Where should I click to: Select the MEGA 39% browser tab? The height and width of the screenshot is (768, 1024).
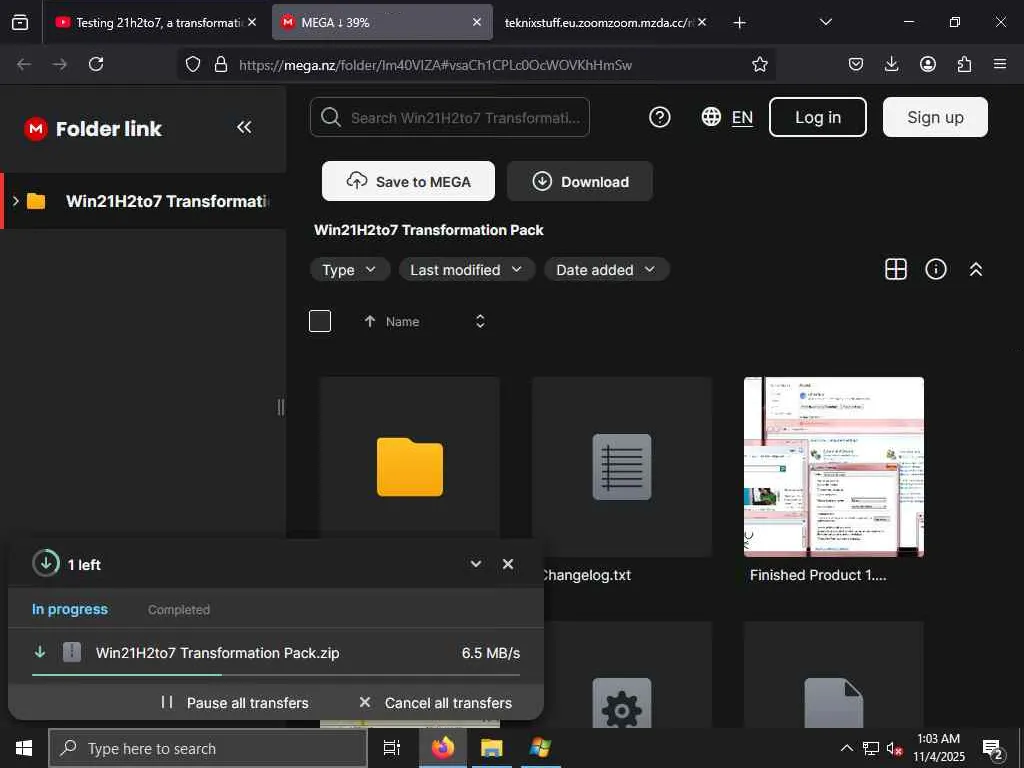pyautogui.click(x=382, y=23)
